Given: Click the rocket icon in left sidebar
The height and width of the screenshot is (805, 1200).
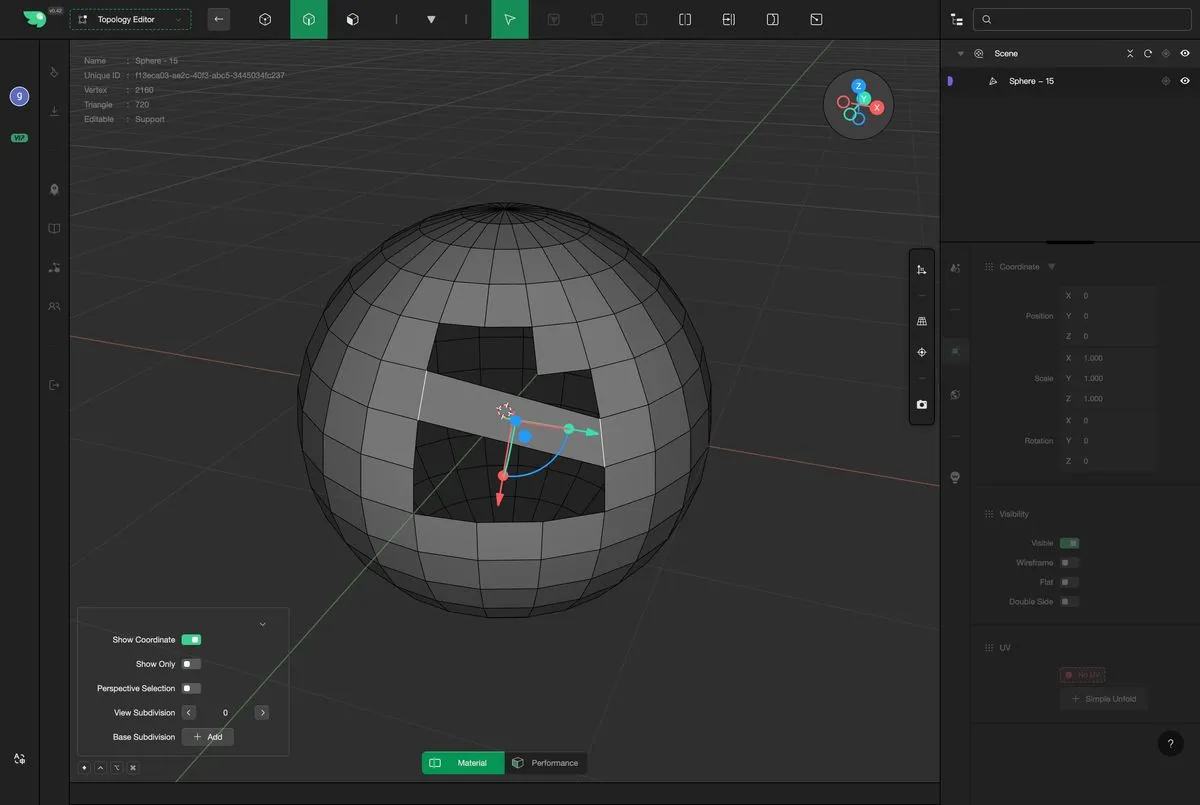Looking at the screenshot, I should tap(54, 189).
